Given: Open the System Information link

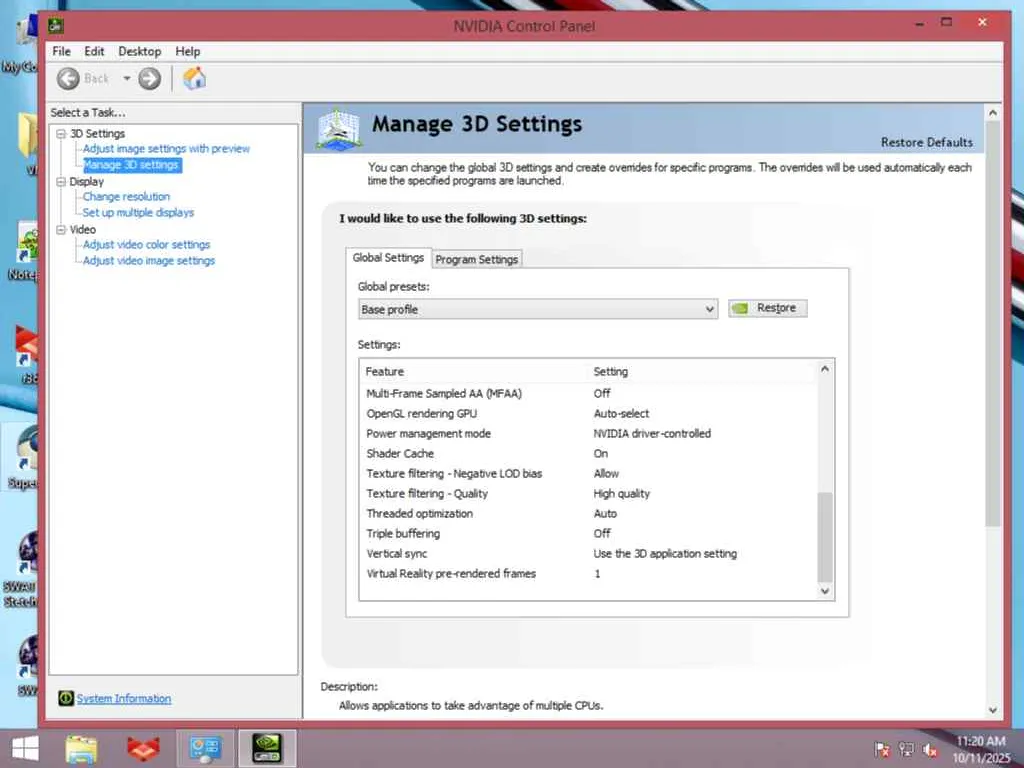Looking at the screenshot, I should 124,699.
